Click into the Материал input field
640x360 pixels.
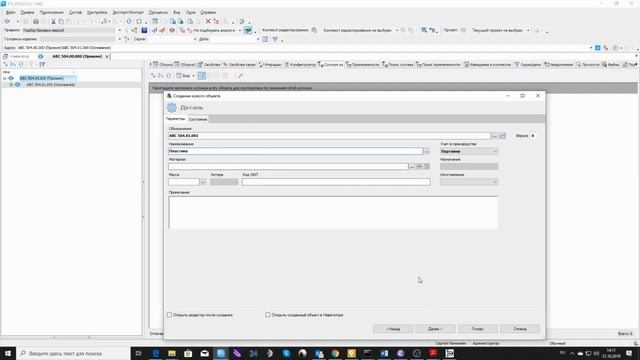[288, 167]
